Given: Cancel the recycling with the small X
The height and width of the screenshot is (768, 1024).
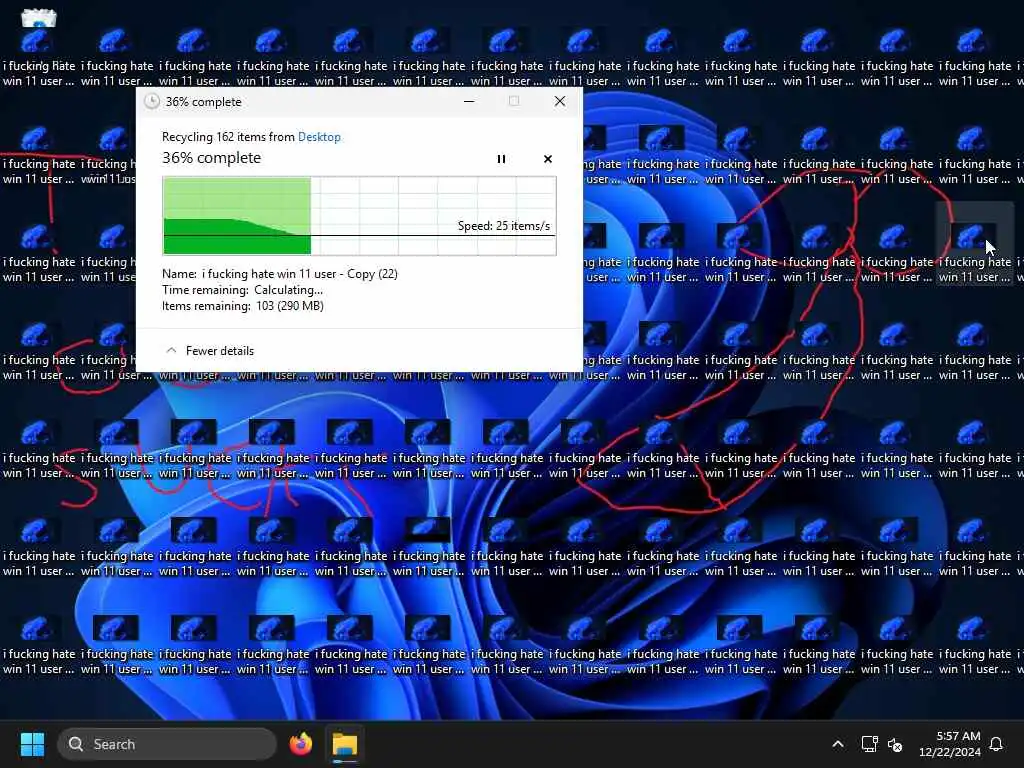Looking at the screenshot, I should pyautogui.click(x=547, y=159).
